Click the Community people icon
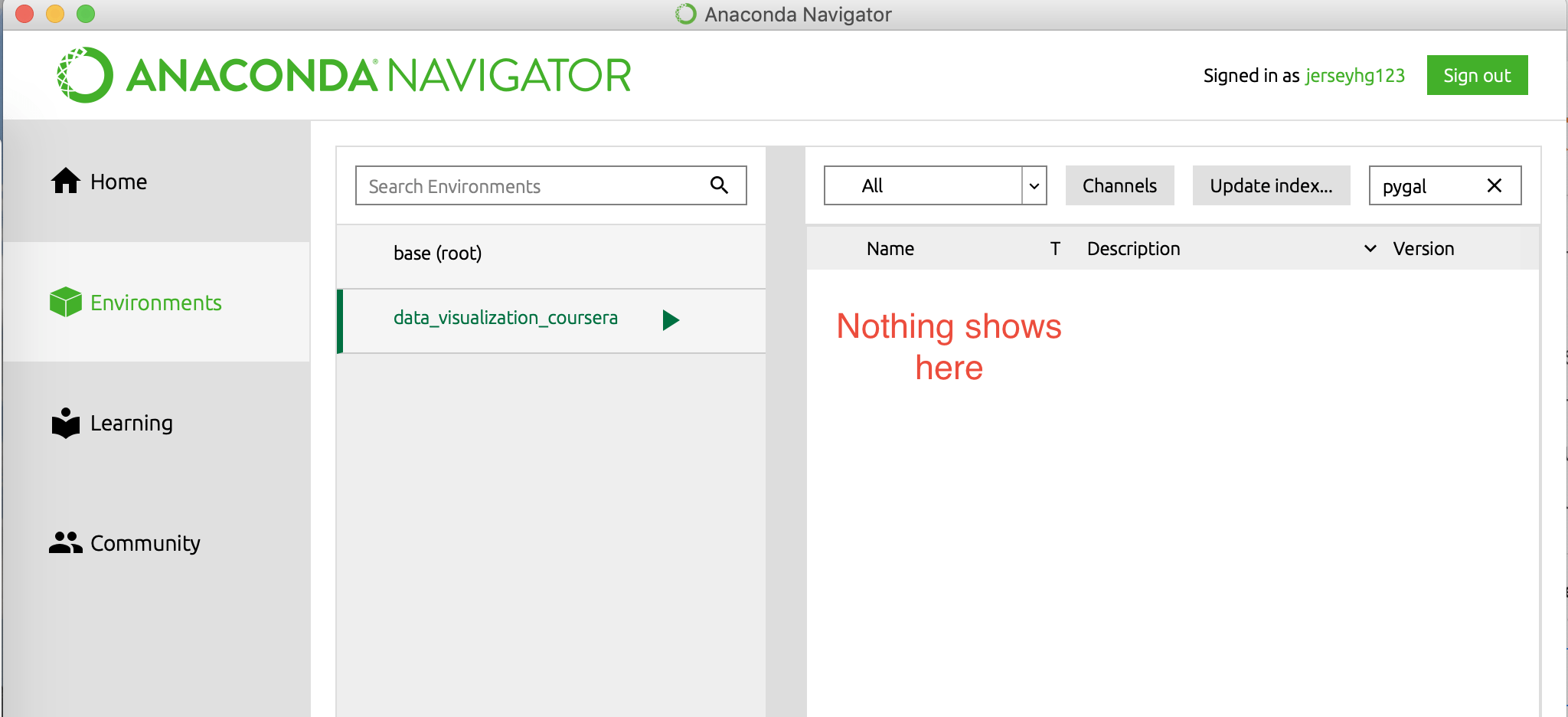The height and width of the screenshot is (717, 1568). 66,542
